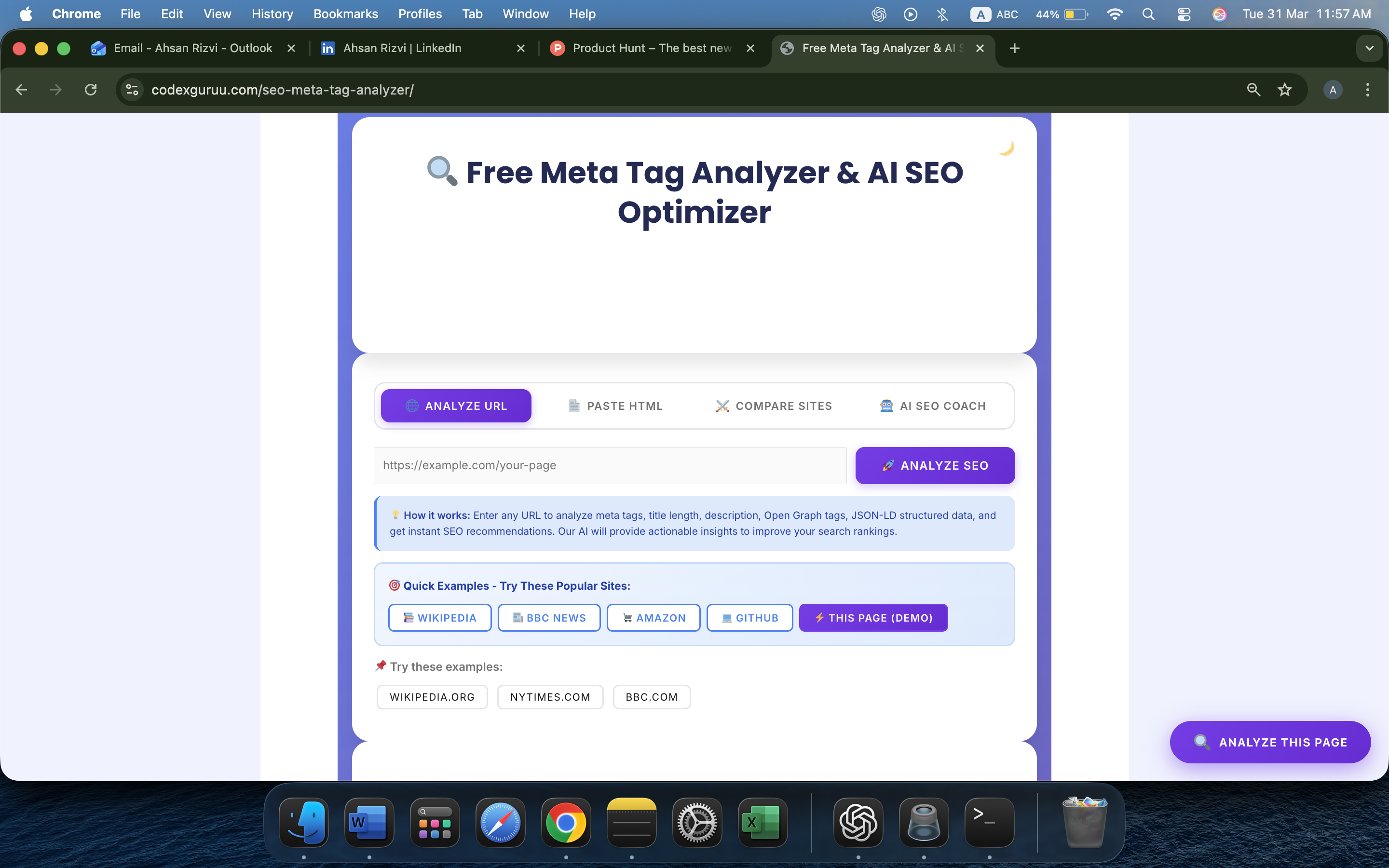The width and height of the screenshot is (1389, 868).
Task: Run the This Page (Demo) example
Action: tap(872, 618)
